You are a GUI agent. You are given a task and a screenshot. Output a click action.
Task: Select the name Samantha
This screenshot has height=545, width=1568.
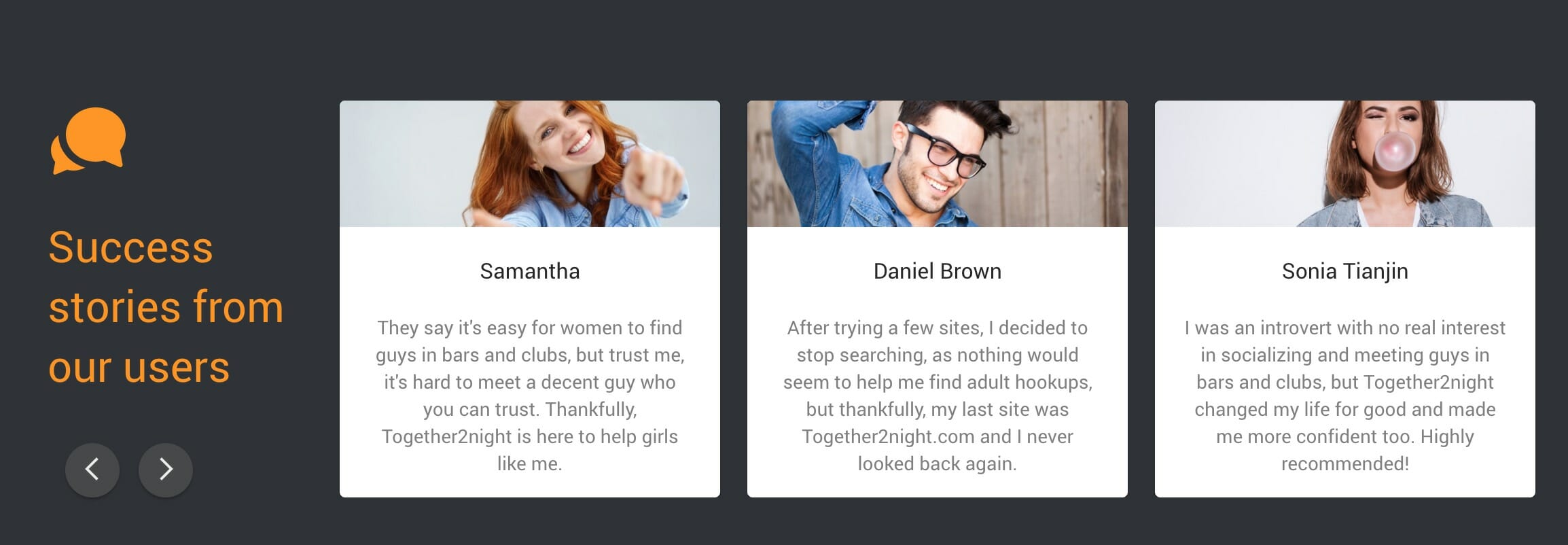pos(530,271)
